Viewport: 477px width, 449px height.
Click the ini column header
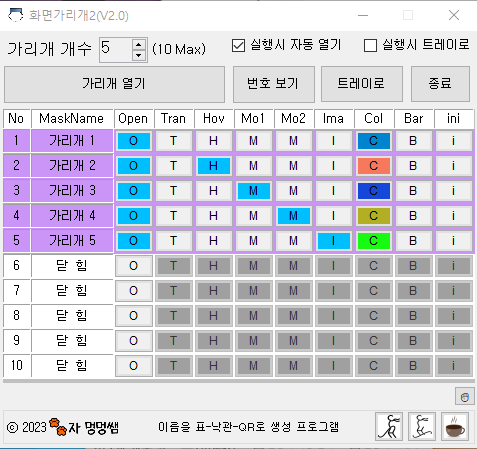click(x=453, y=119)
